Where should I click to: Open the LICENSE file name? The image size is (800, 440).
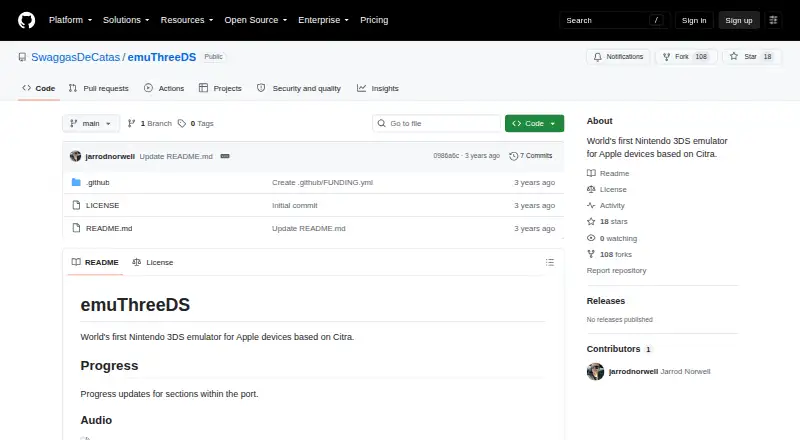103,205
